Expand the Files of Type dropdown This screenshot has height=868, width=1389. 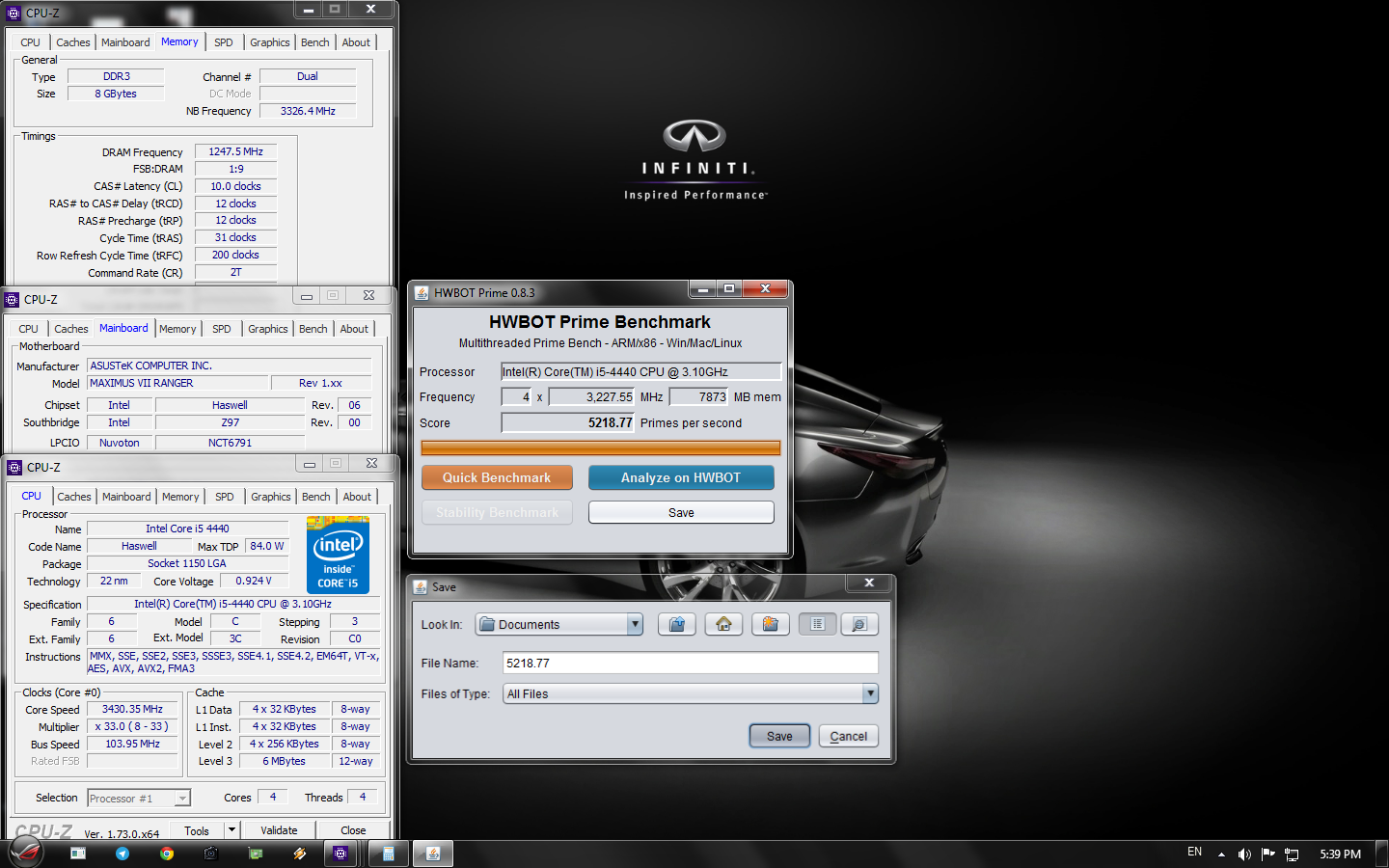coord(870,693)
